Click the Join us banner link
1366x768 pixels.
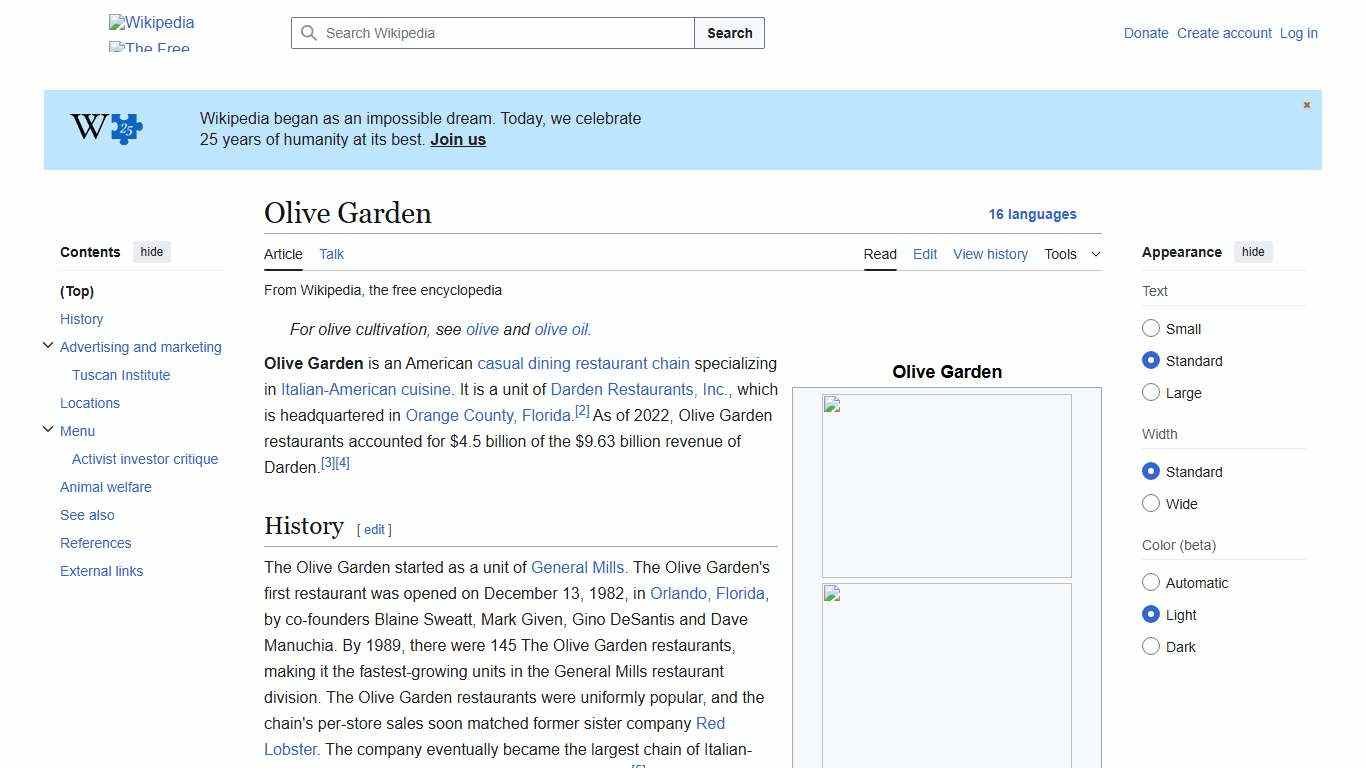[x=457, y=139]
